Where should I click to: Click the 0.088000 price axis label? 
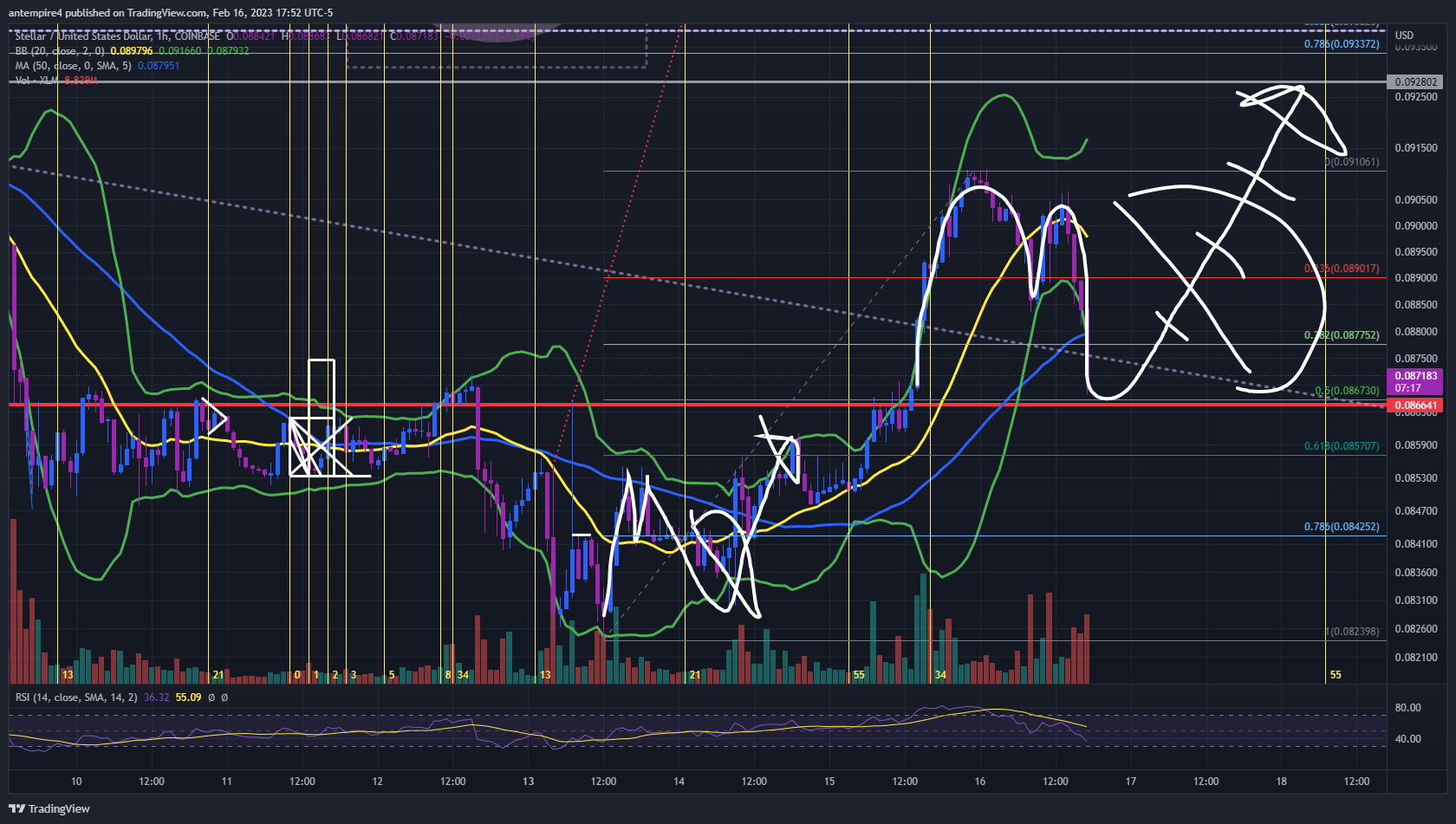click(x=1416, y=332)
